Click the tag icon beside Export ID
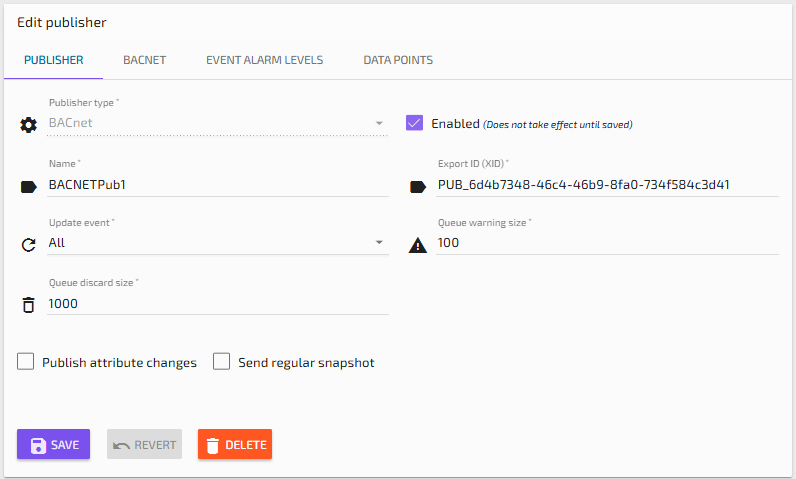The image size is (796, 479). click(417, 185)
